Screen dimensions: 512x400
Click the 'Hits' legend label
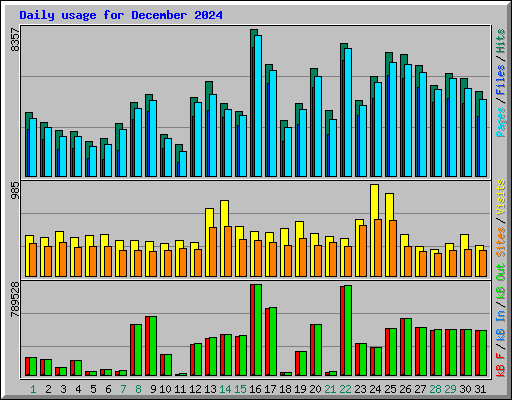500,41
